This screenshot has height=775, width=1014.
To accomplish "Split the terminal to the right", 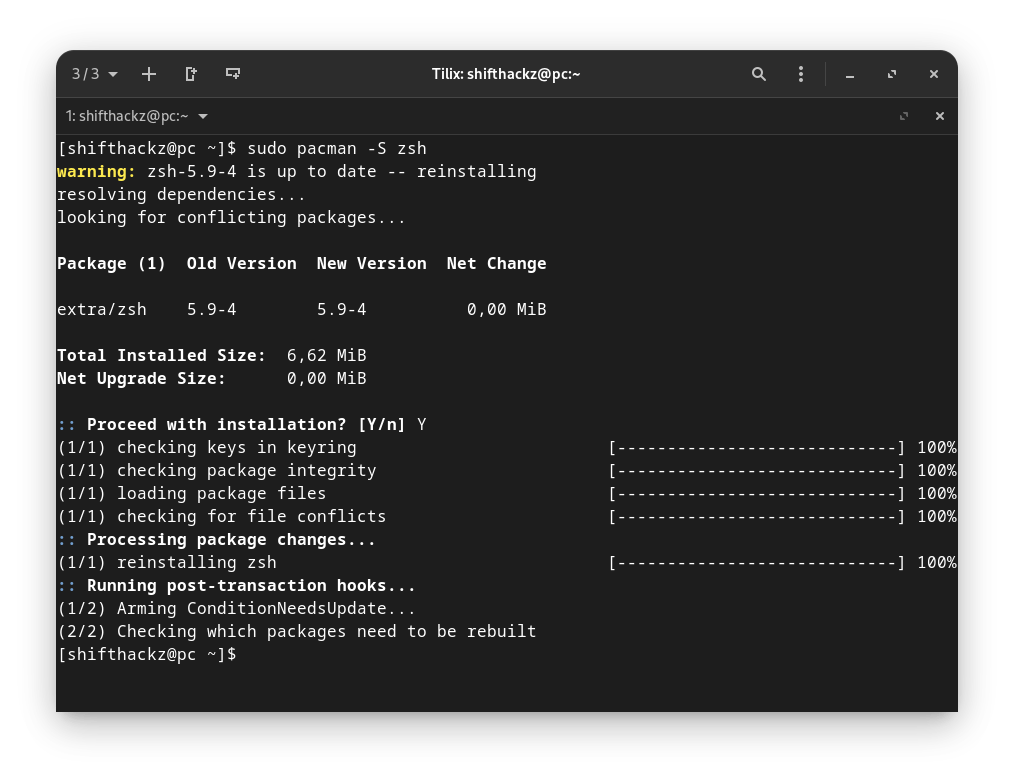I will click(x=190, y=74).
